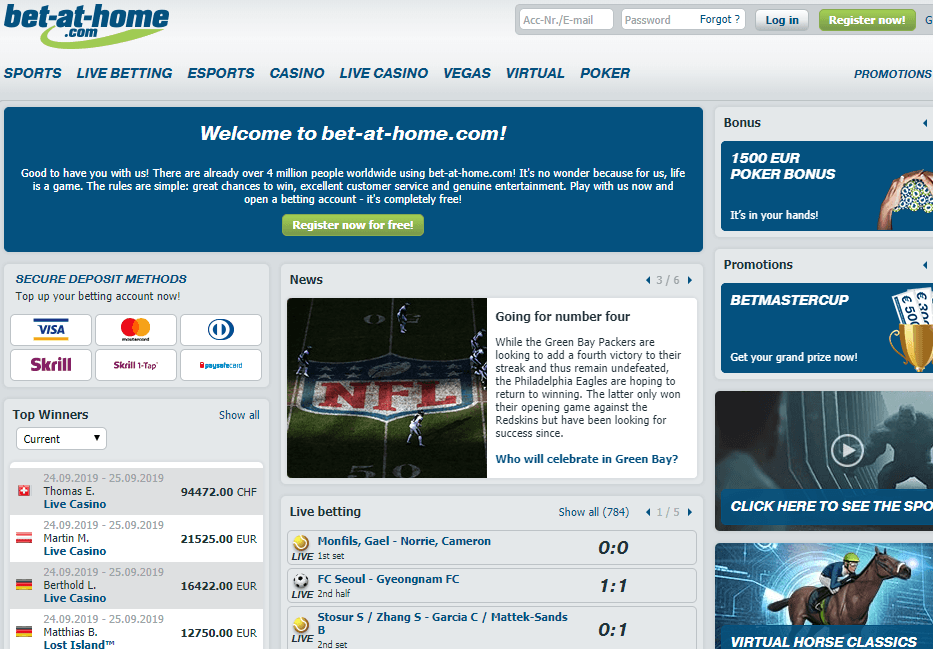Click the Forgot ? password link

click(x=720, y=19)
